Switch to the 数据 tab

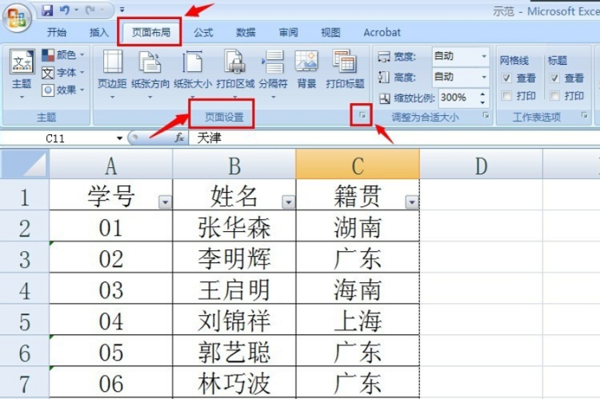tap(245, 33)
